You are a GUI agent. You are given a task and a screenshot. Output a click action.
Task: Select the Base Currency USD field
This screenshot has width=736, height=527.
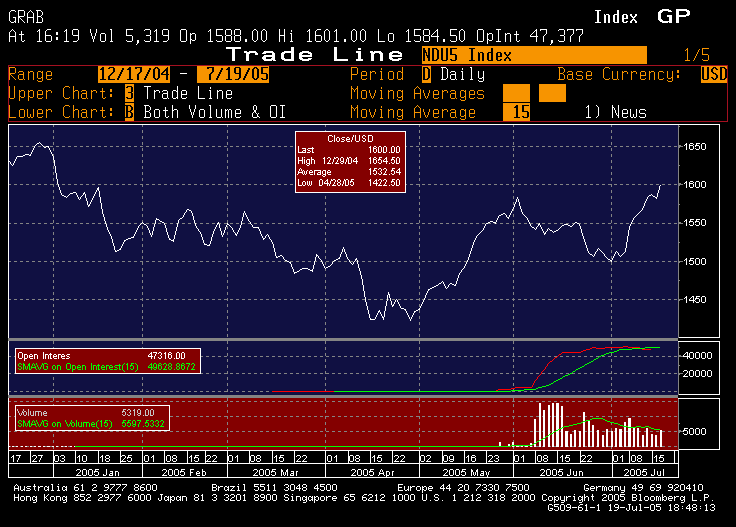pyautogui.click(x=714, y=74)
